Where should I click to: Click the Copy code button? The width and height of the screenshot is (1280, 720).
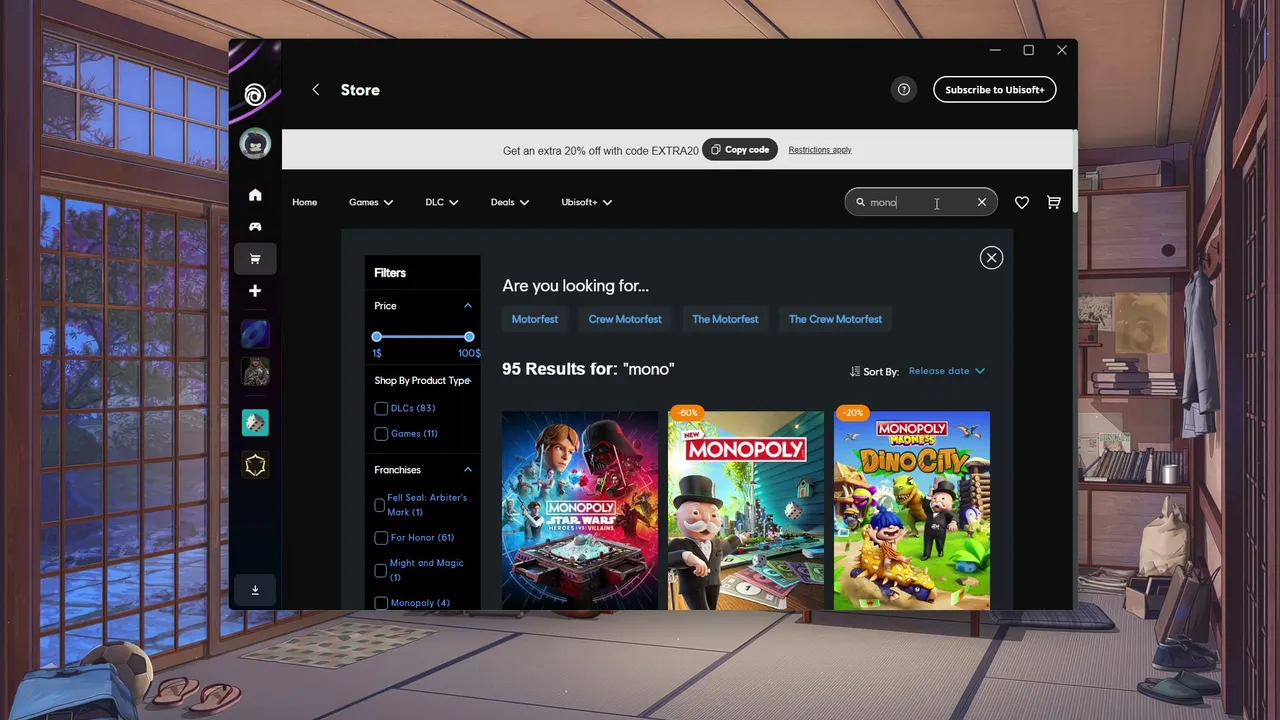click(740, 150)
